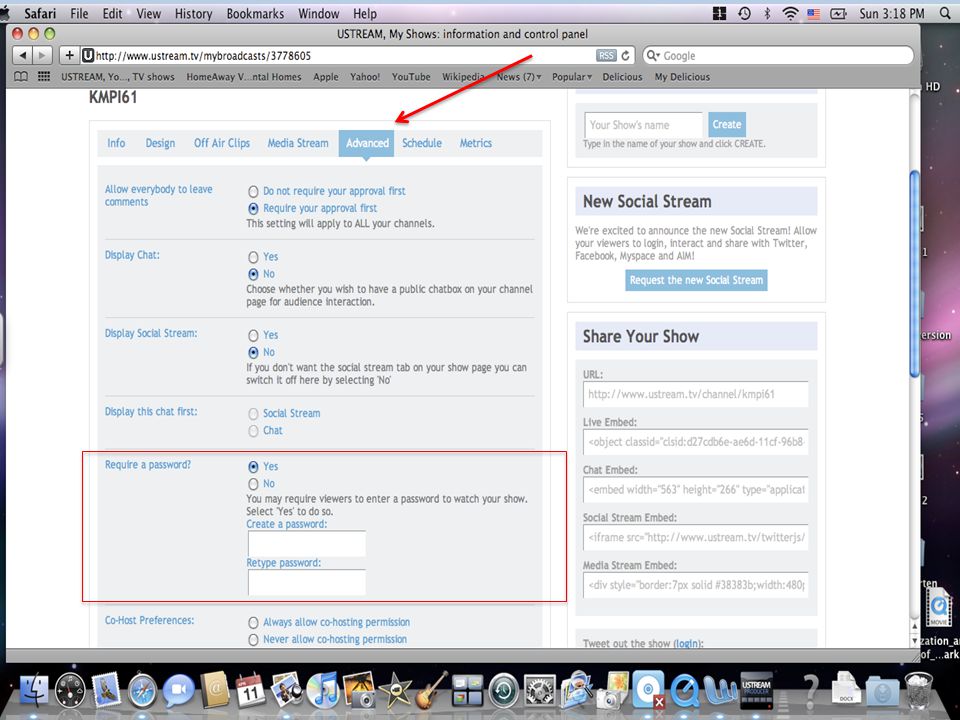Set Display Chat to No
The width and height of the screenshot is (960, 720).
coord(253,274)
